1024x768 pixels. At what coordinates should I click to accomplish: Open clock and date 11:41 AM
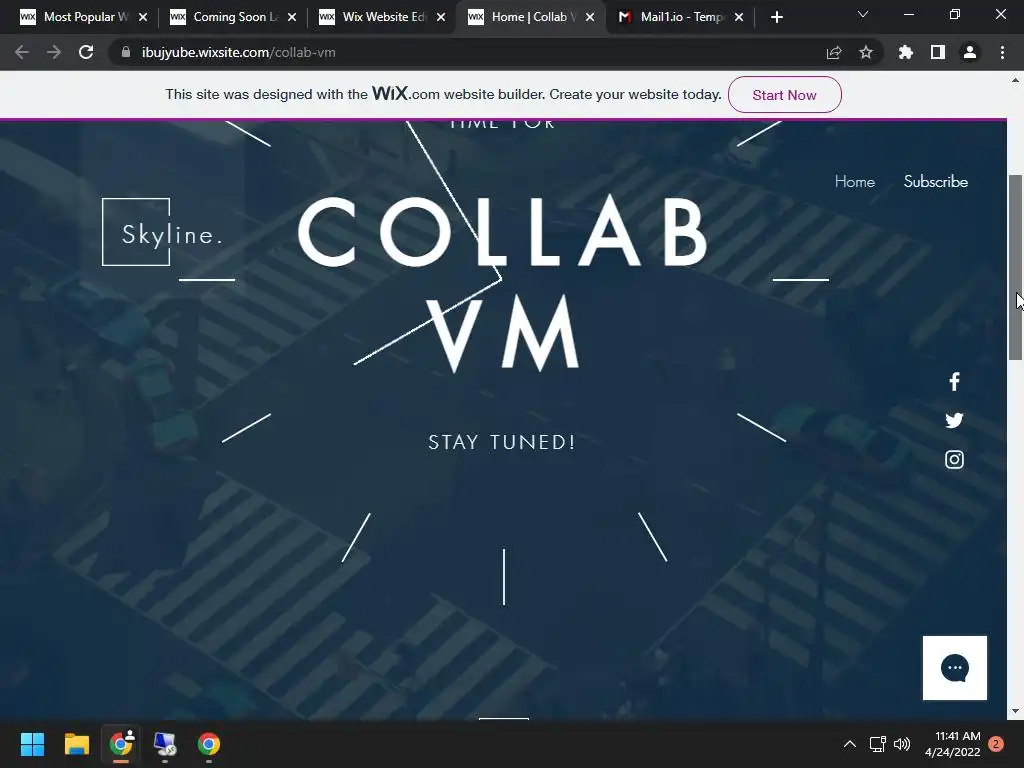(x=952, y=744)
